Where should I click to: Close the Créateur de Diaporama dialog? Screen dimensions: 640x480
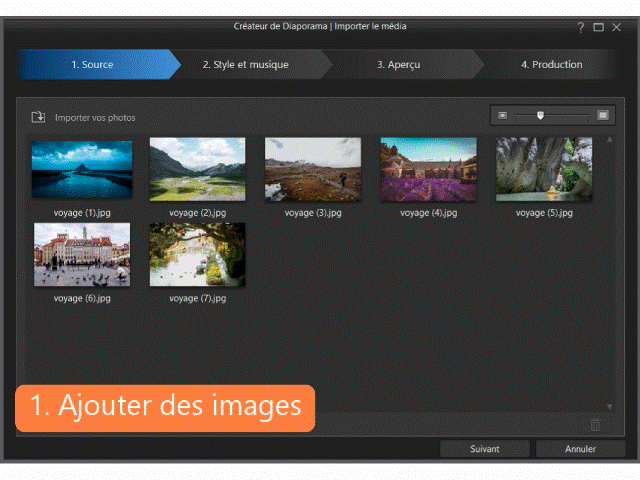pos(616,27)
